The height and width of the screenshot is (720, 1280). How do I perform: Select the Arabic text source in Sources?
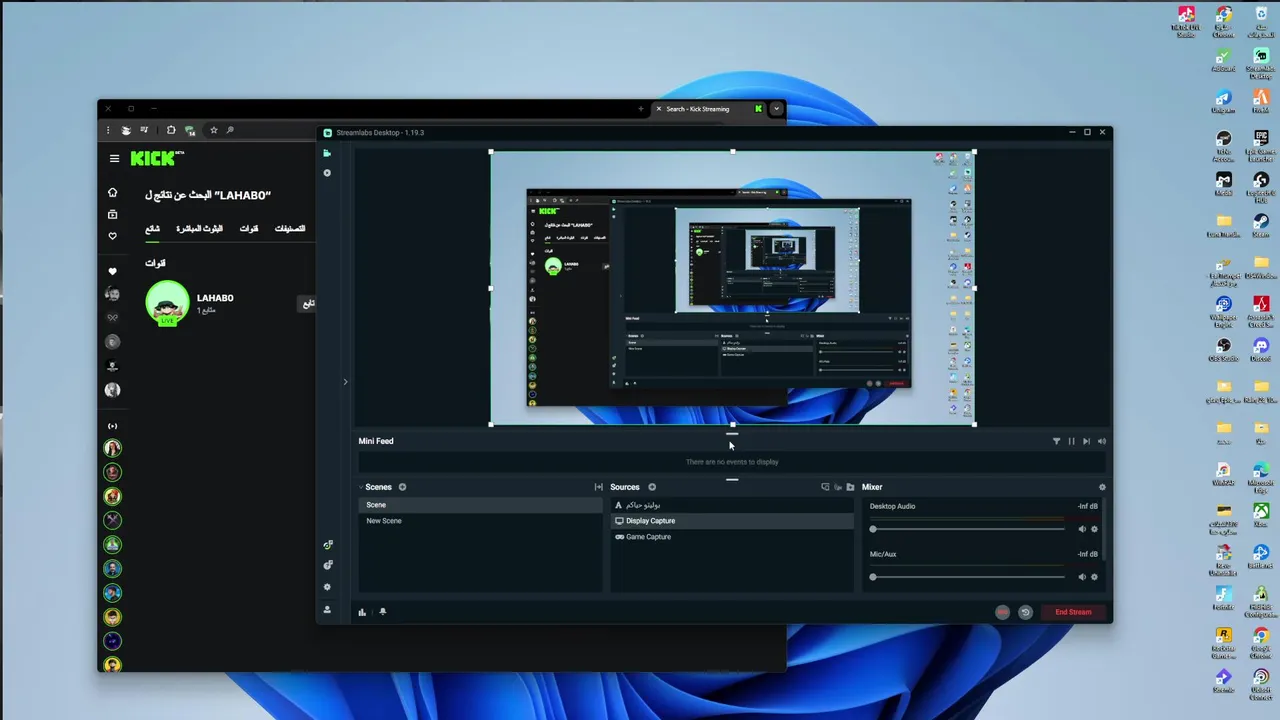732,505
